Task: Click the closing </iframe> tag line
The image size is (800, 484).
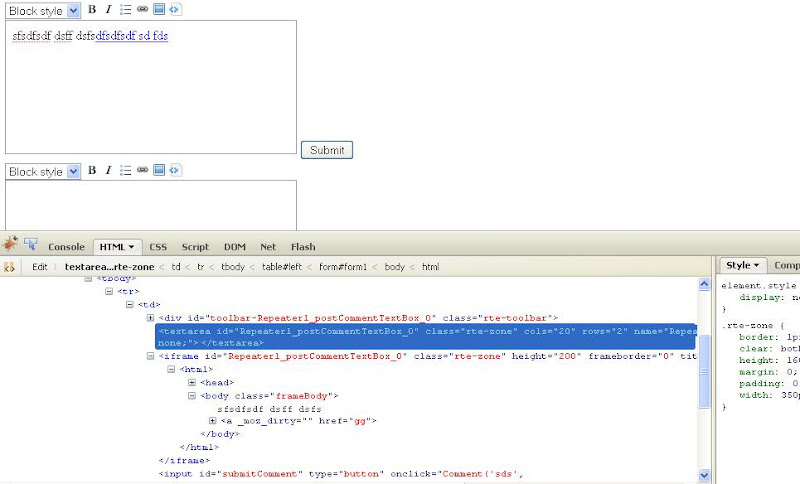Action: tap(184, 461)
